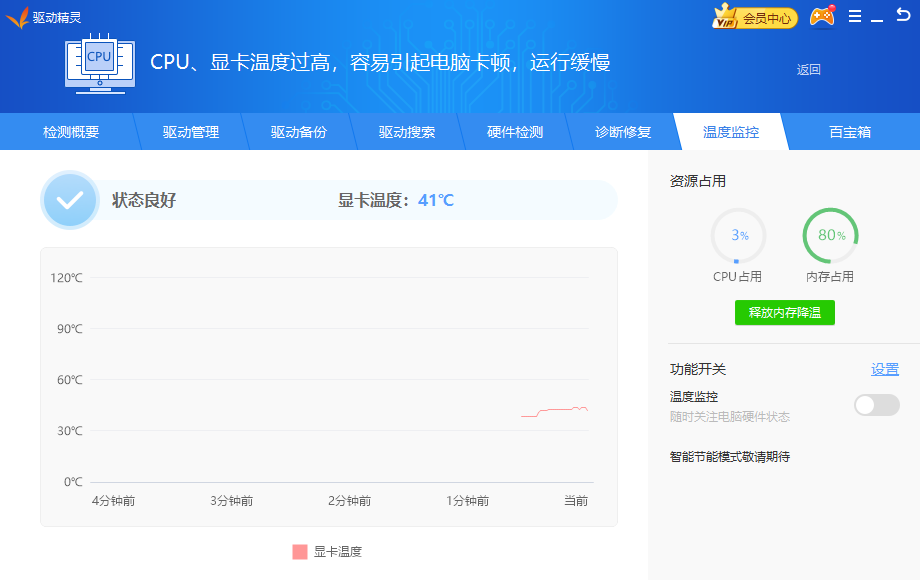The height and width of the screenshot is (580, 920).
Task: Click the blue checkmark icon beside 状态良好
Action: 70,200
